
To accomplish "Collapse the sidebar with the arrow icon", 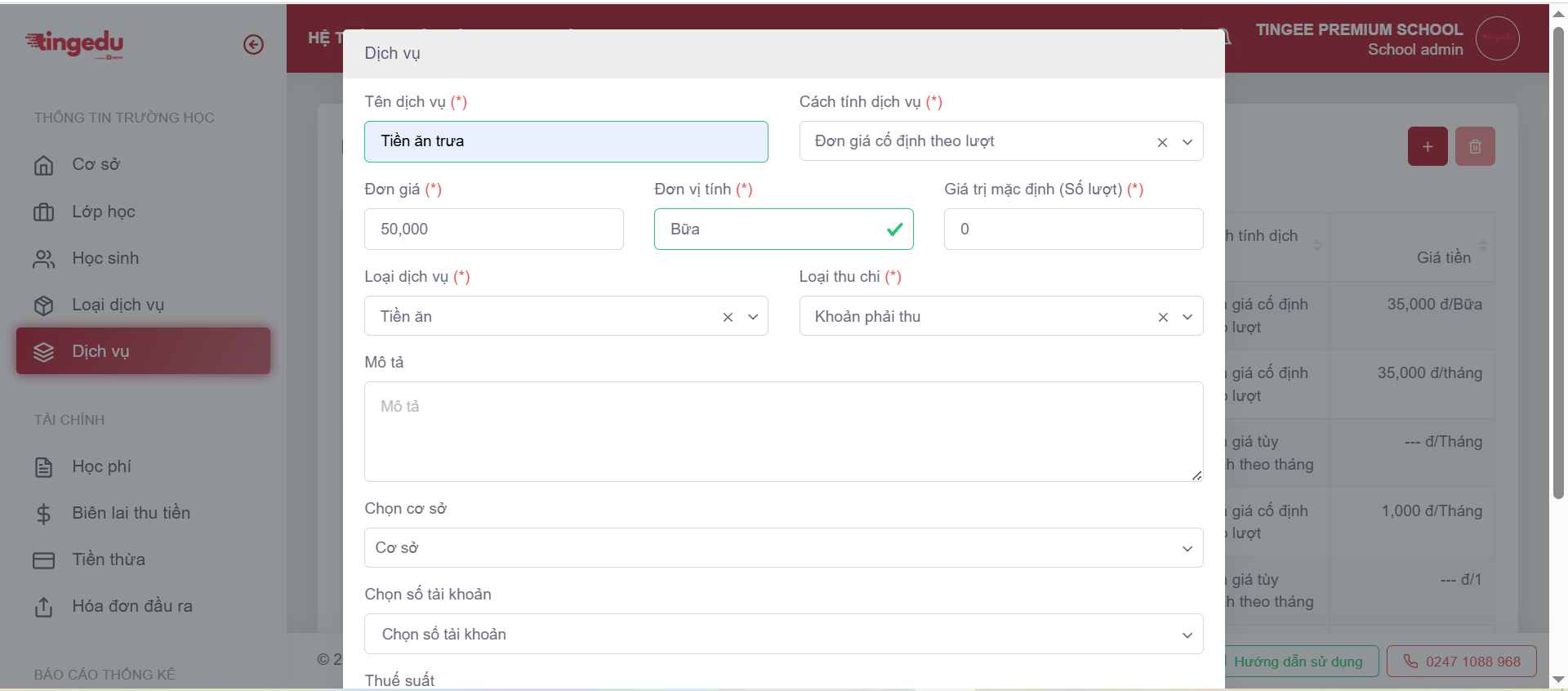I will 253,44.
